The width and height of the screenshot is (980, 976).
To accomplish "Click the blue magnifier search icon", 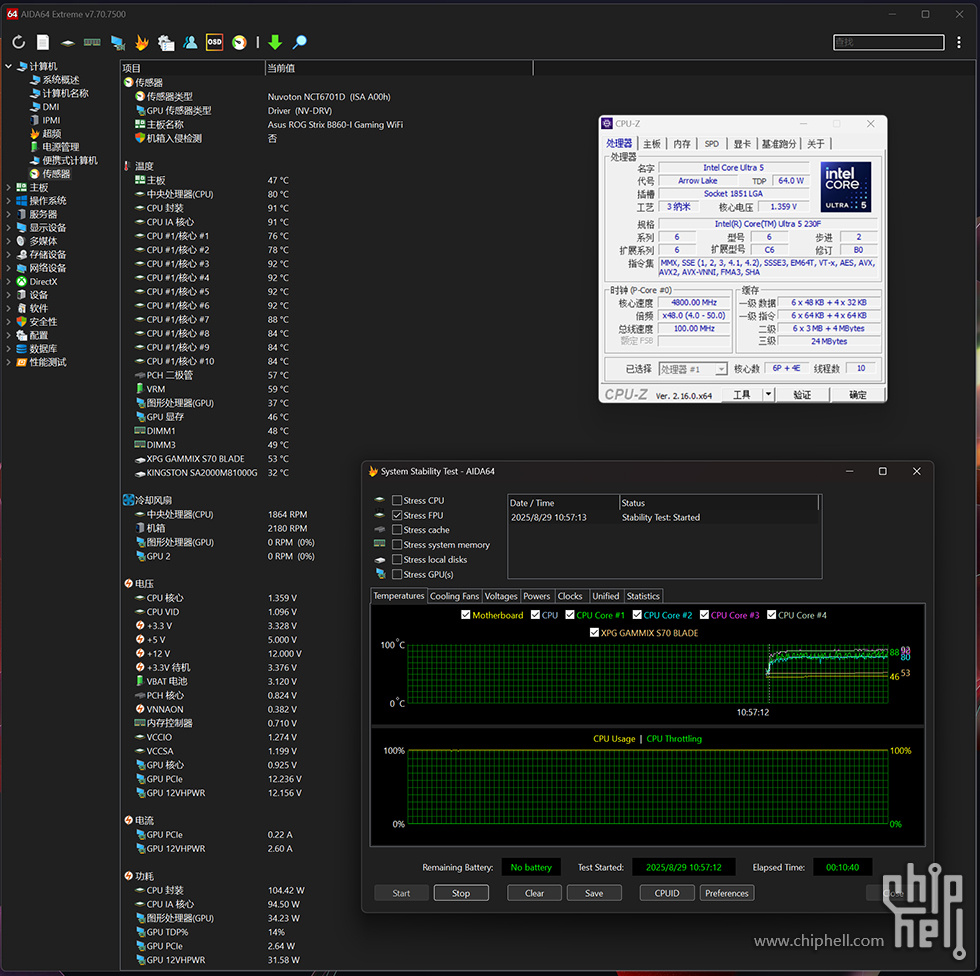I will coord(300,42).
